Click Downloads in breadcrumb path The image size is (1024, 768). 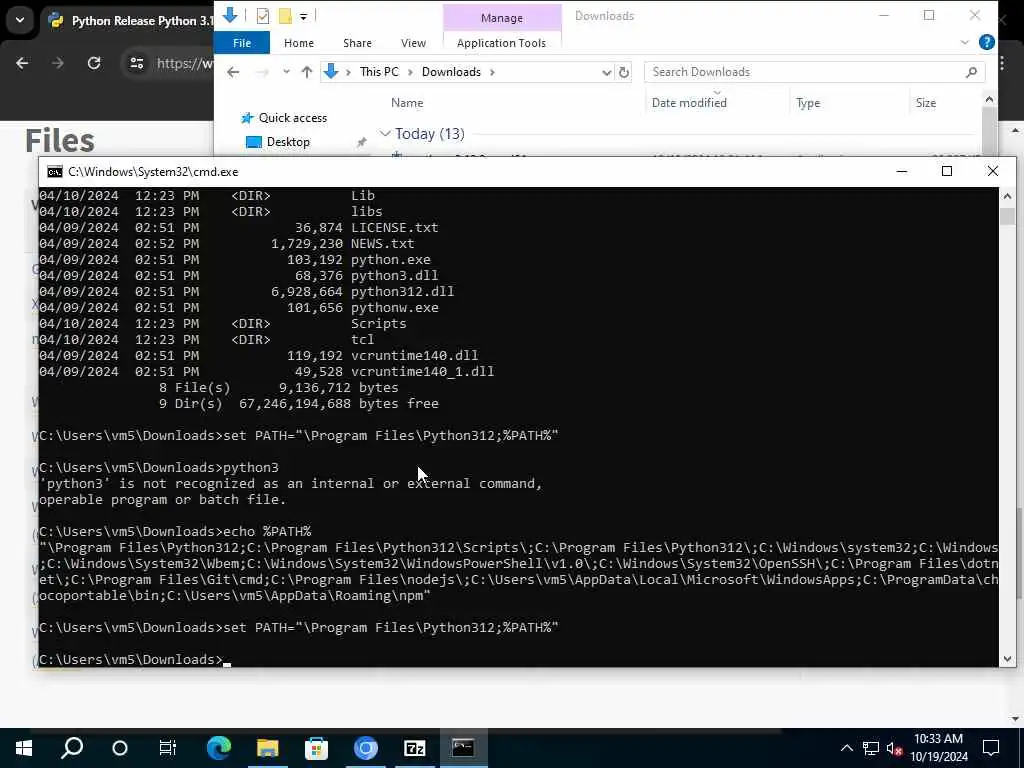tap(451, 72)
